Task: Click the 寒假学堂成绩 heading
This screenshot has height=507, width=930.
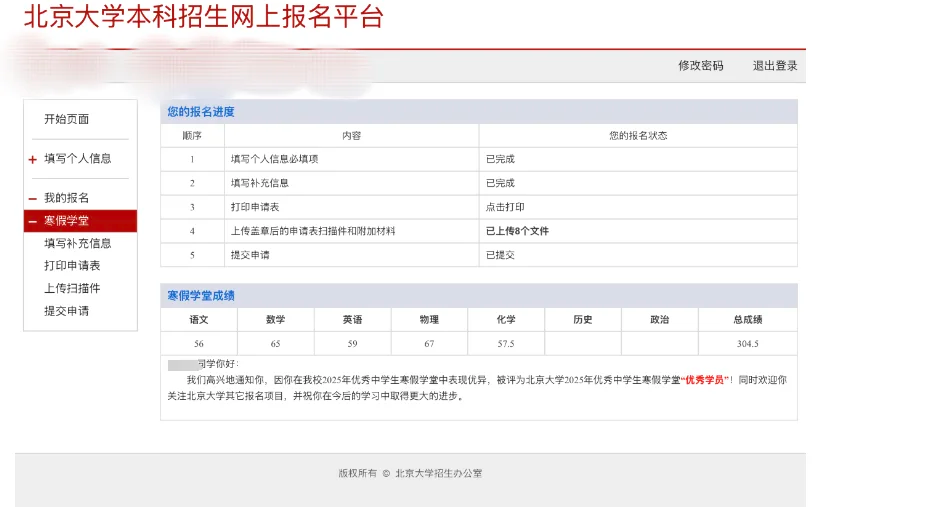Action: (201, 295)
